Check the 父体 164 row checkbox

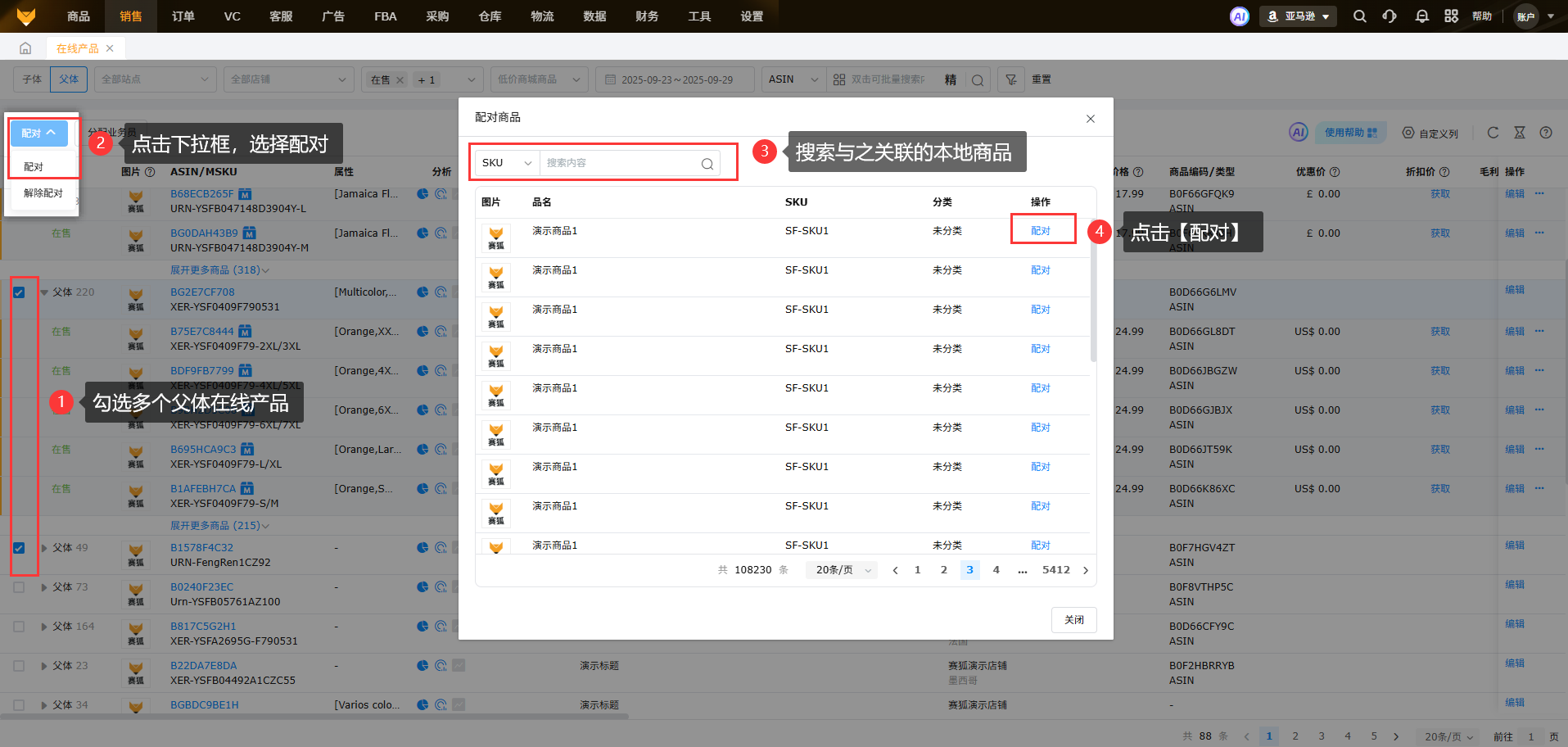(19, 627)
